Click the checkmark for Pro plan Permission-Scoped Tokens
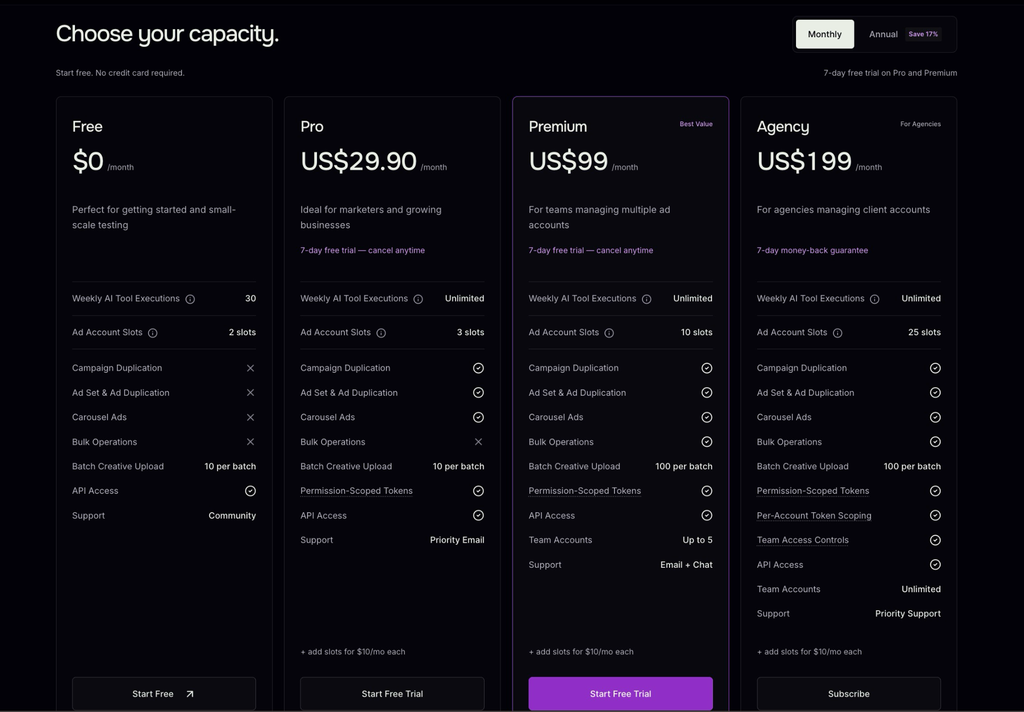1024x712 pixels. (479, 491)
